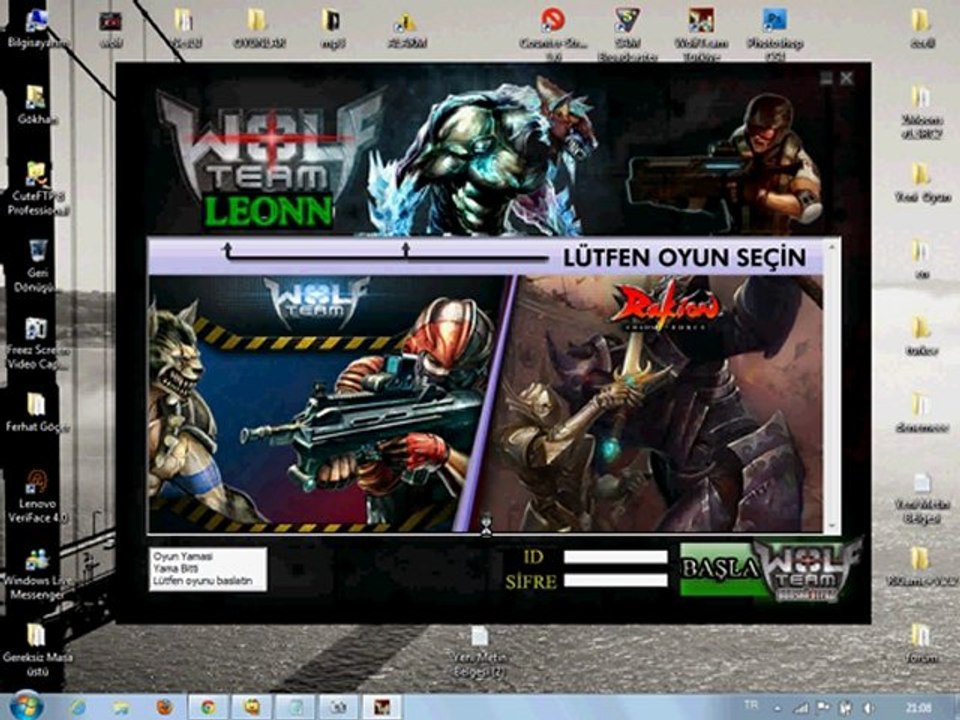Open the network signal tray icon
The width and height of the screenshot is (960, 720).
[x=801, y=708]
